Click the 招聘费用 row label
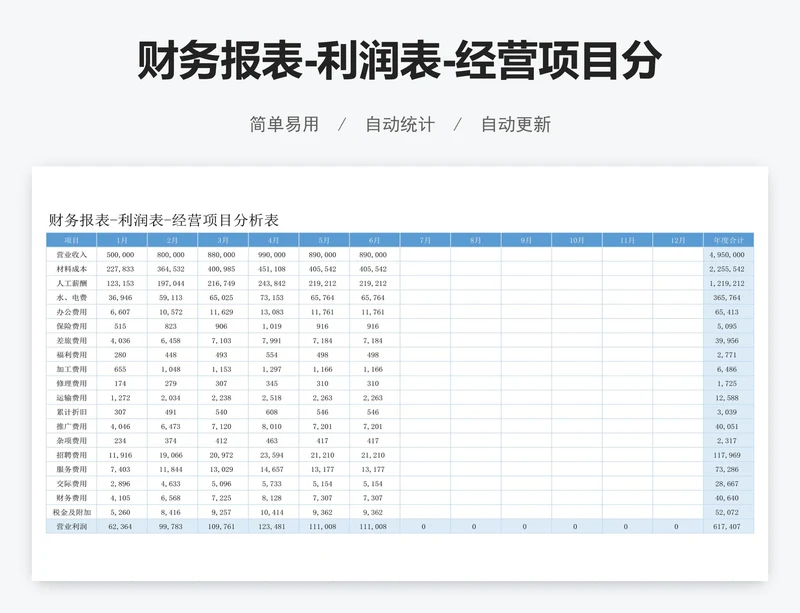 click(71, 455)
